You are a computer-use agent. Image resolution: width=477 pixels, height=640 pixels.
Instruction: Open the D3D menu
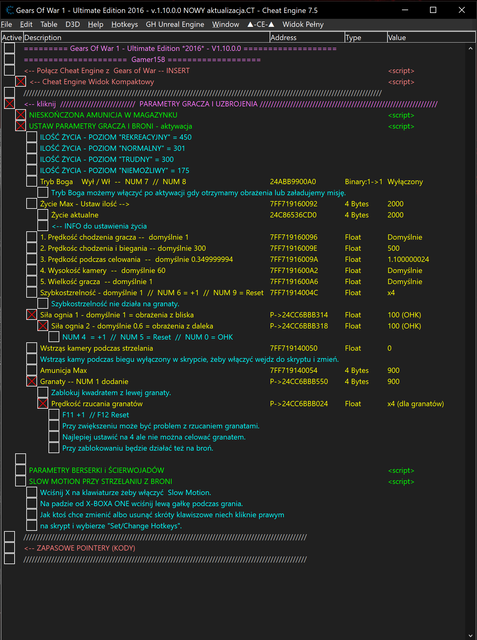pyautogui.click(x=73, y=24)
